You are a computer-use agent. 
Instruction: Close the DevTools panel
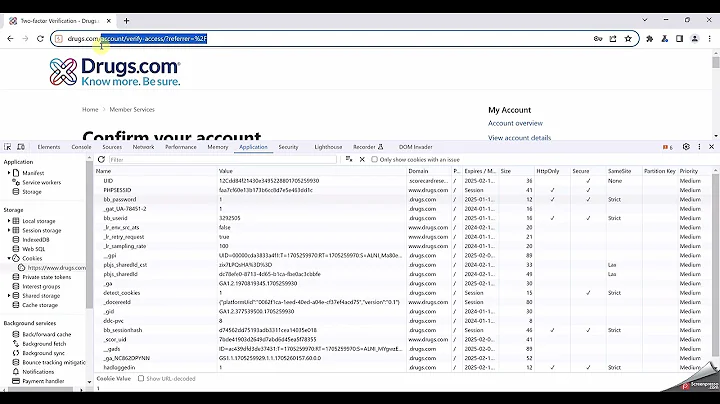711,147
